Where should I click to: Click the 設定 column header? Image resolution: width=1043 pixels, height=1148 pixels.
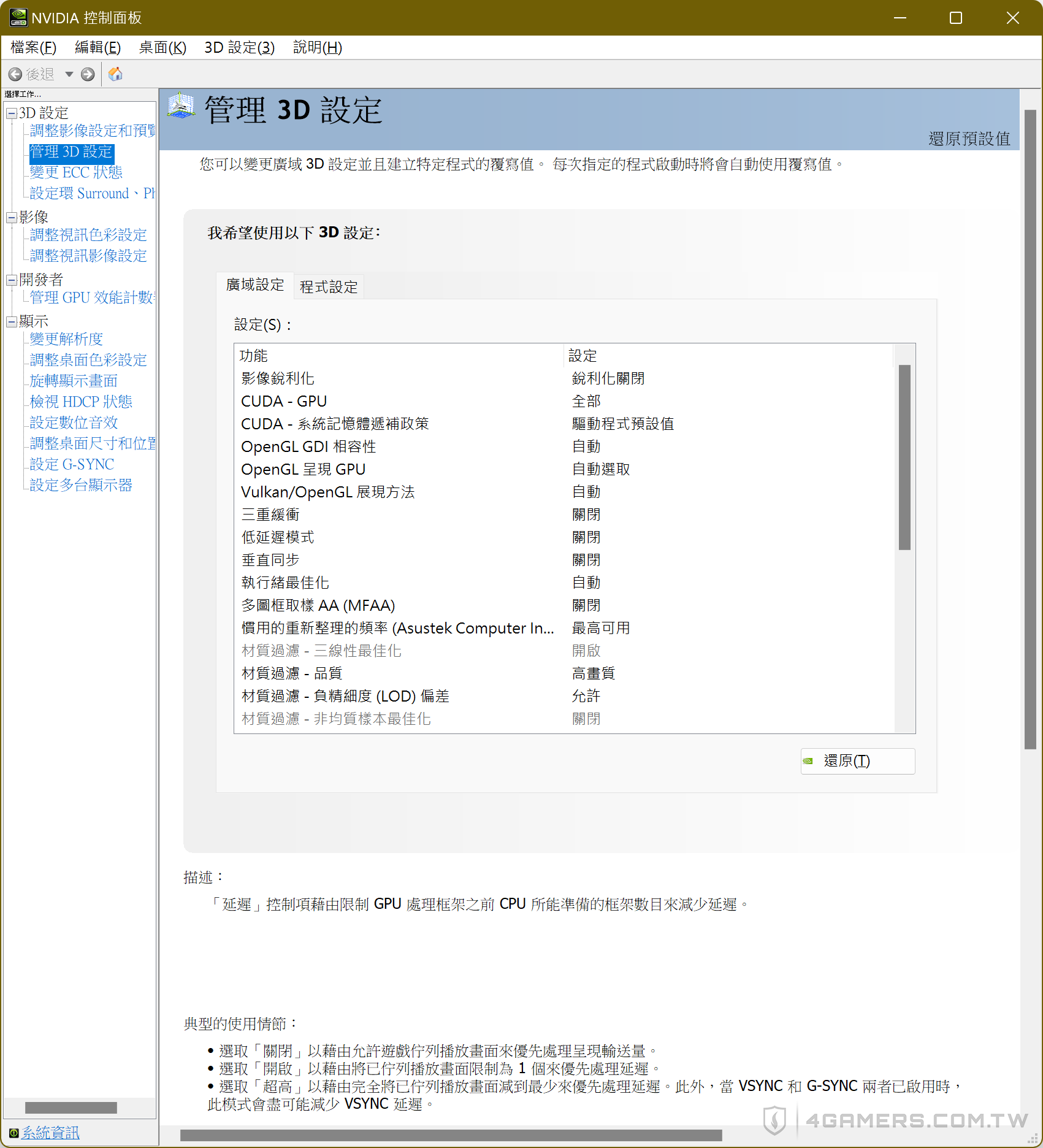(728, 356)
